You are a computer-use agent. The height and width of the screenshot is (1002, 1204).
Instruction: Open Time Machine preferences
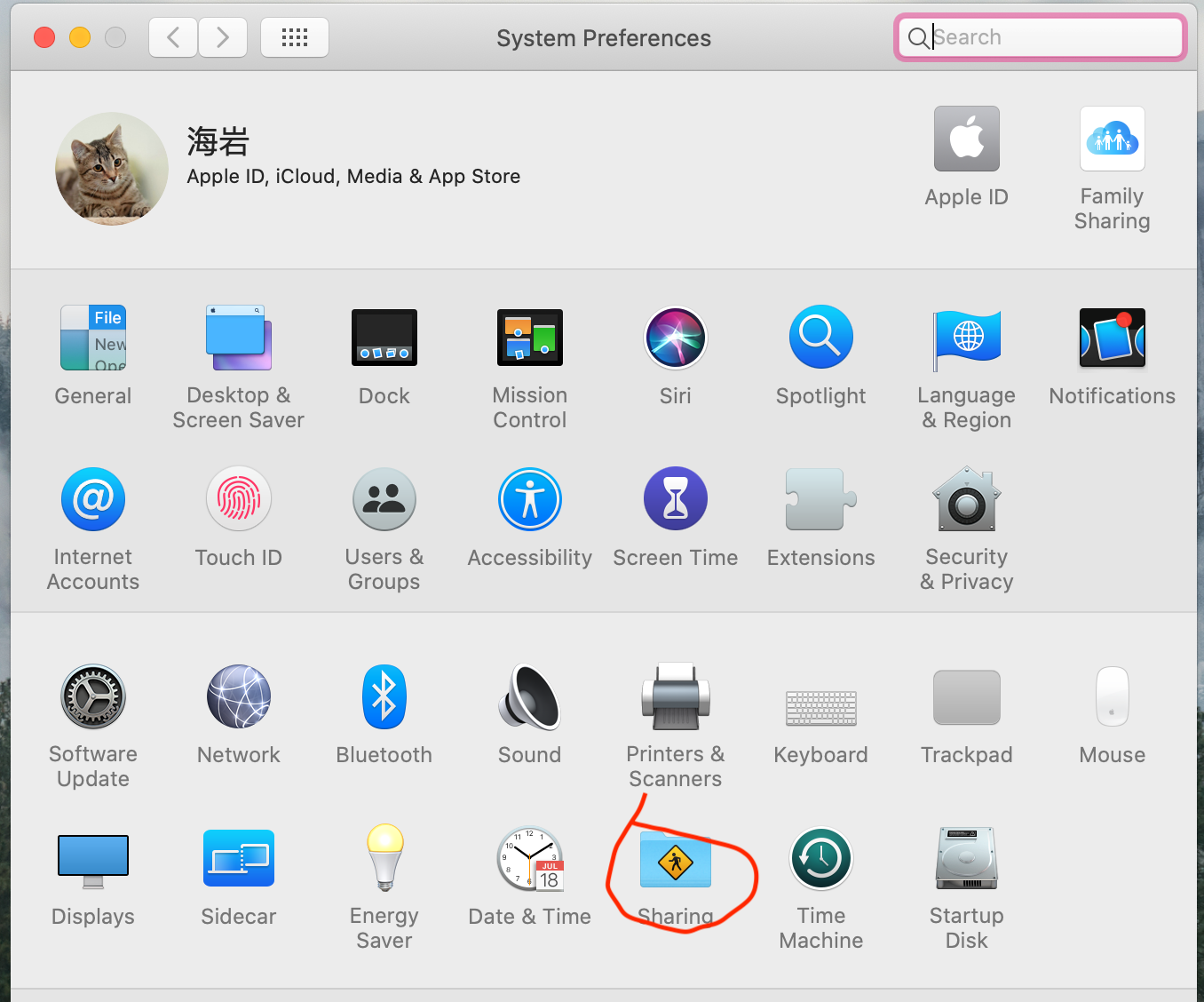pos(820,859)
